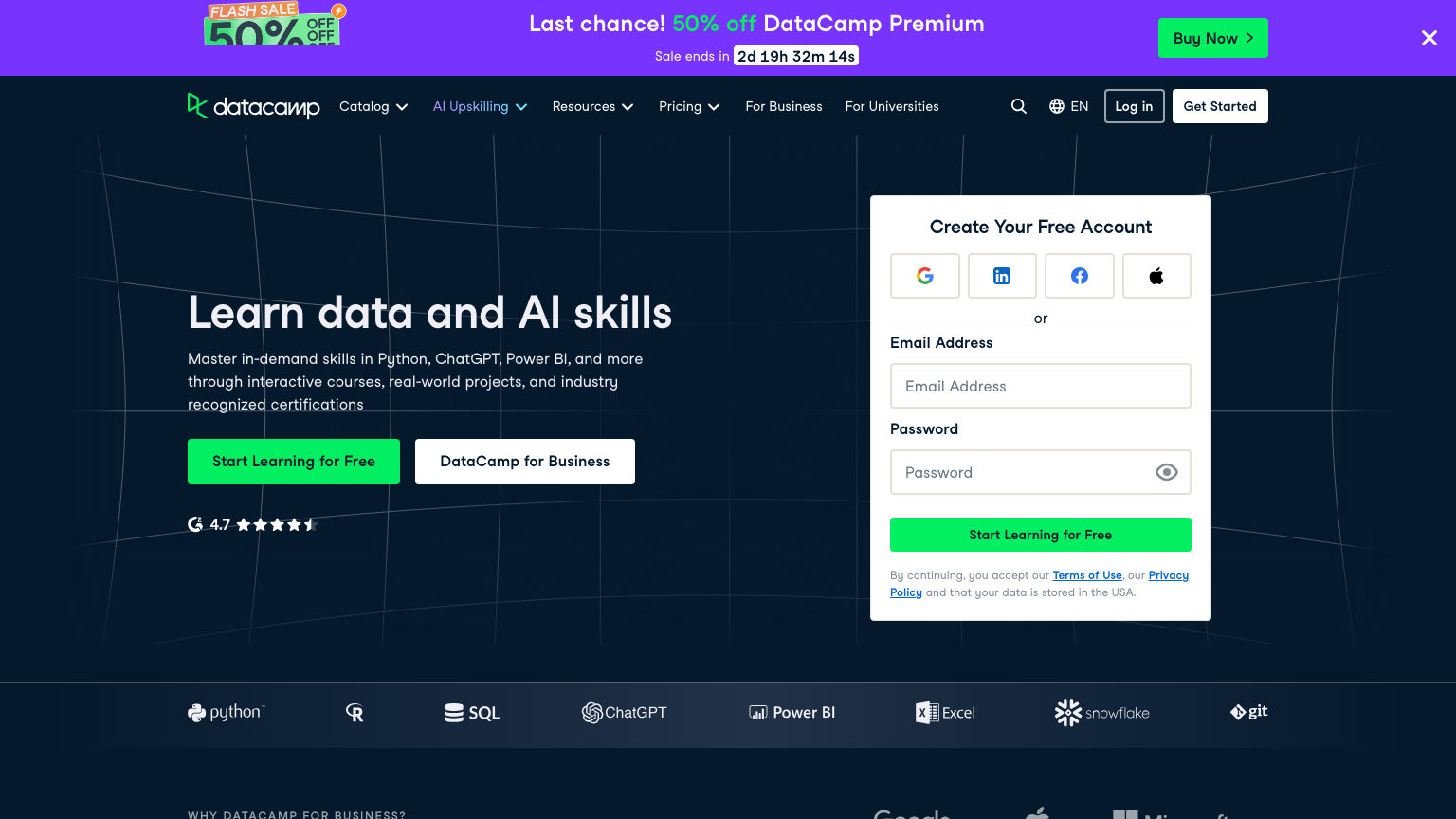Sign up with LinkedIn icon
This screenshot has height=819, width=1456.
pyautogui.click(x=1002, y=276)
